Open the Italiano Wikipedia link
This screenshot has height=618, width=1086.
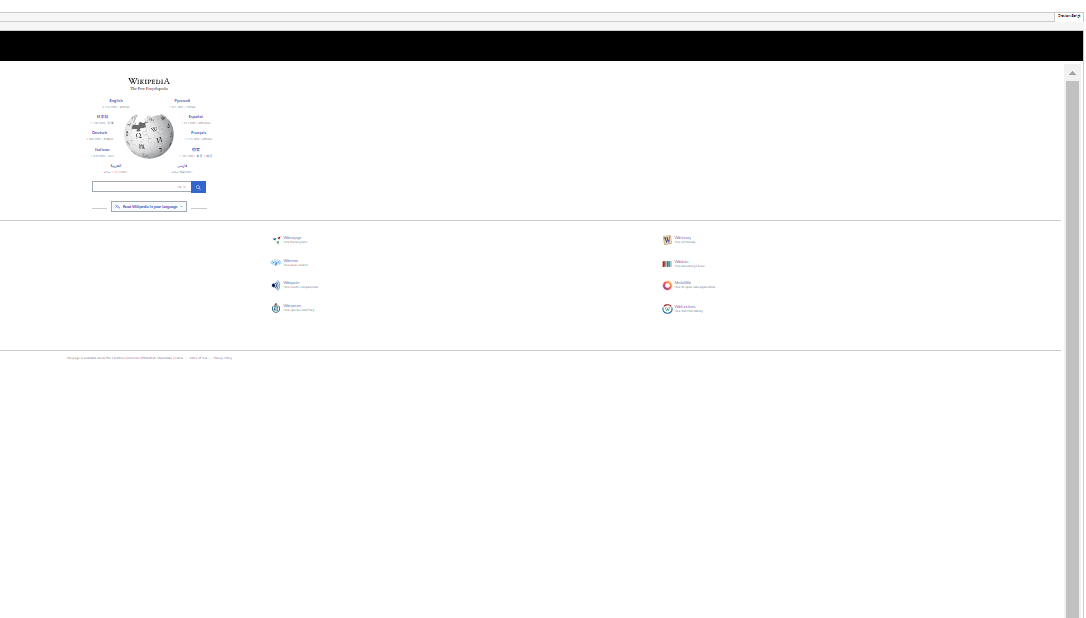click(x=102, y=150)
